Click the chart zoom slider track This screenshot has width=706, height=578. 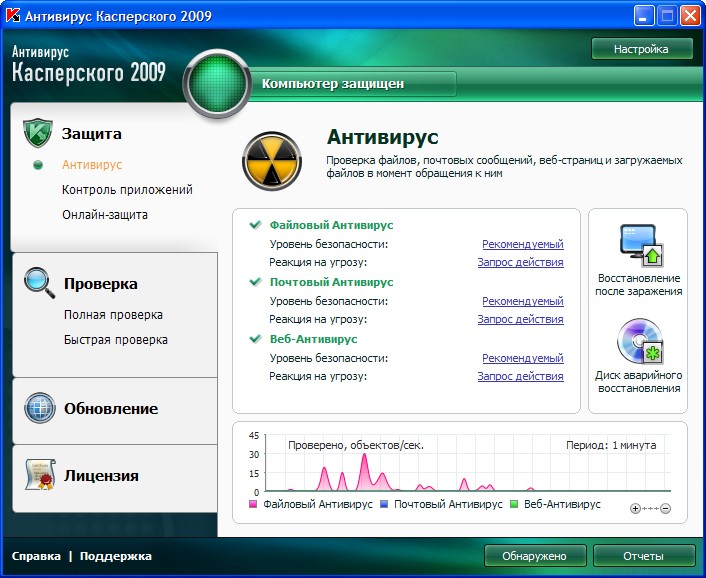click(x=650, y=509)
